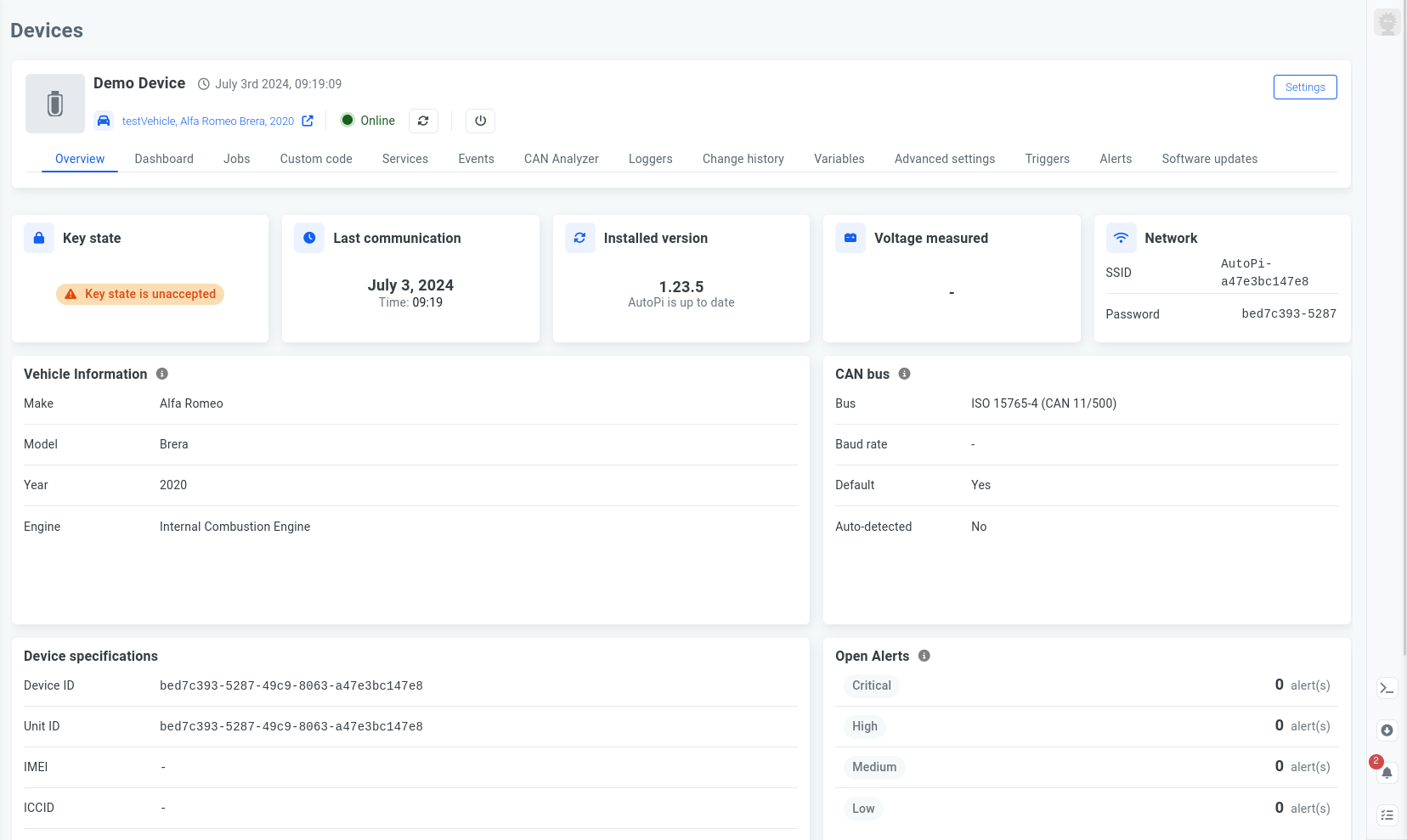Go to the Variables tab

point(839,159)
